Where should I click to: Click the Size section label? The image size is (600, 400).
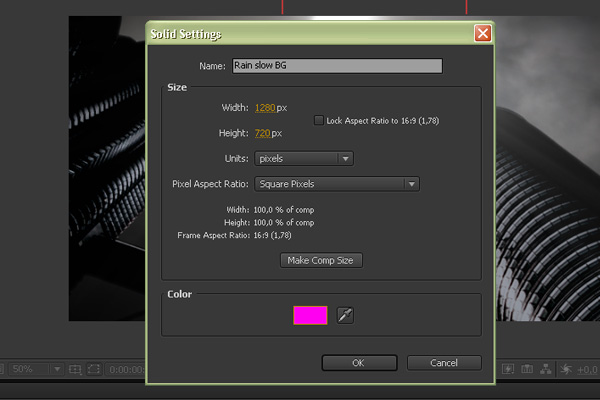177,87
